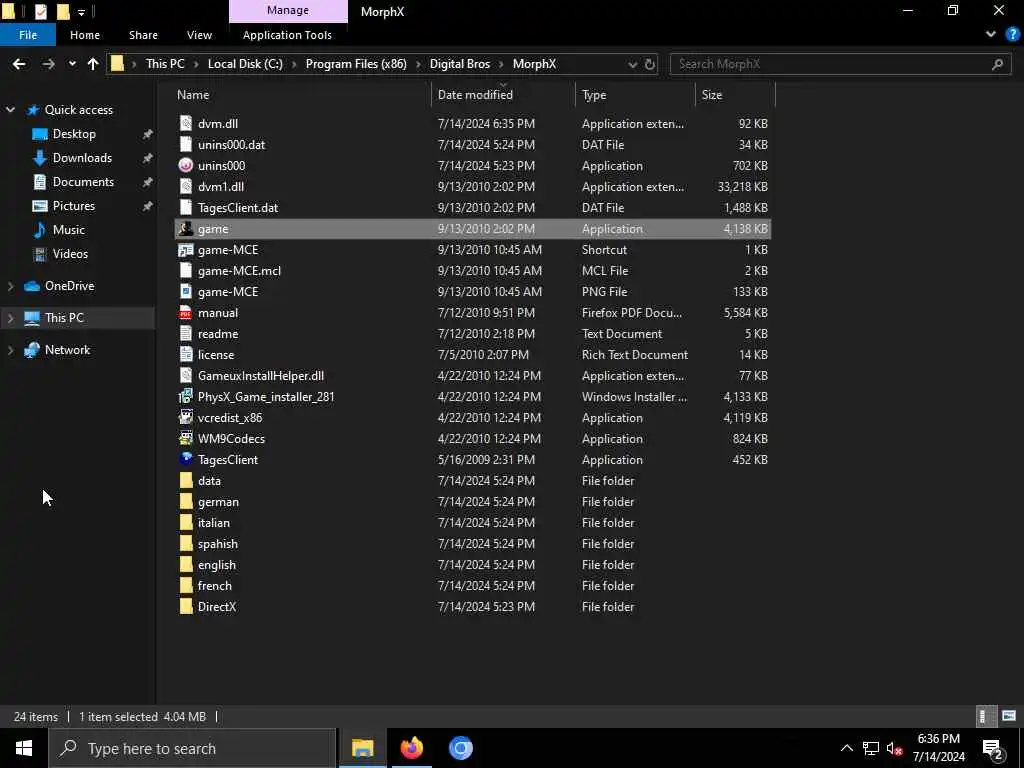Open the View ribbon tab
Viewport: 1024px width, 768px height.
(x=199, y=35)
